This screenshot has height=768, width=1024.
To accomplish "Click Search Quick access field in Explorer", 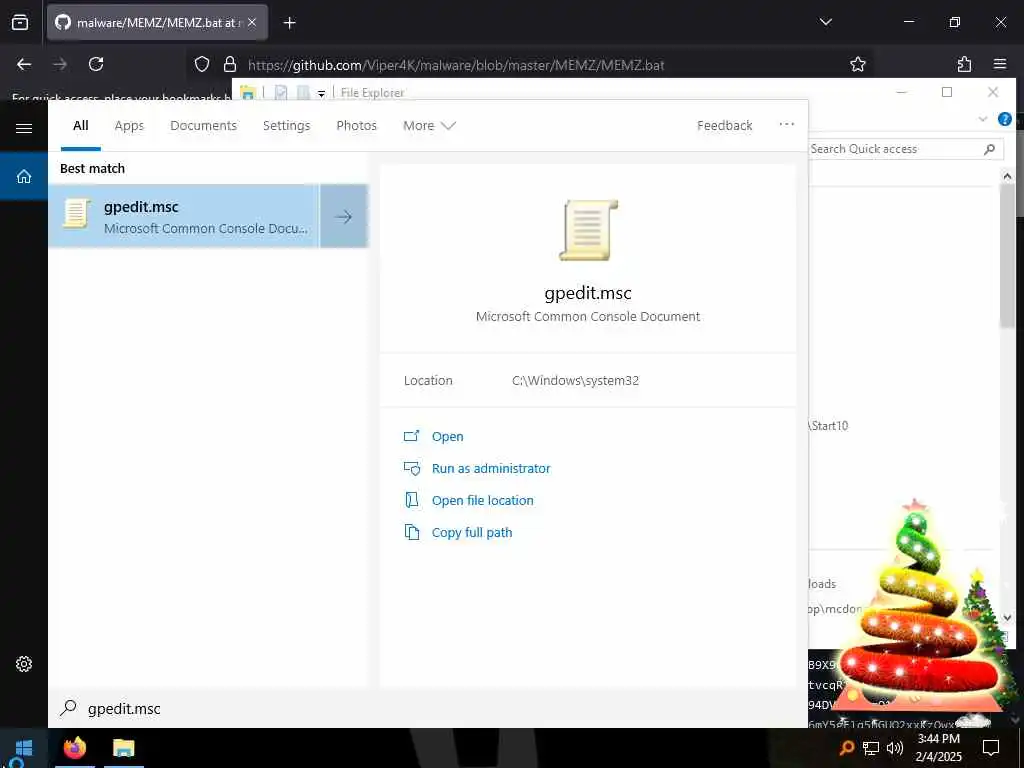I will 904,149.
